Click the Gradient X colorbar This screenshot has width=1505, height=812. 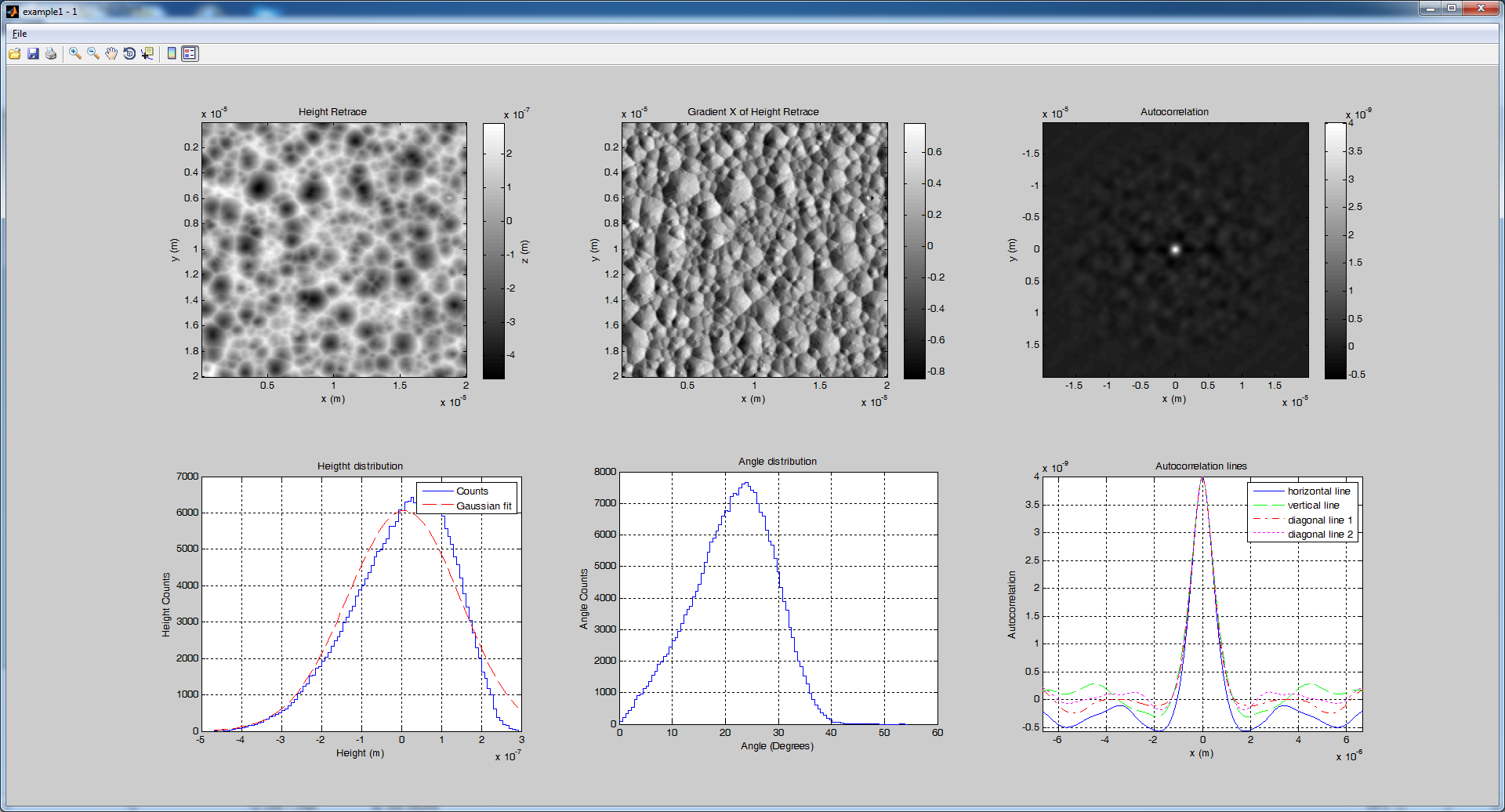click(x=914, y=251)
